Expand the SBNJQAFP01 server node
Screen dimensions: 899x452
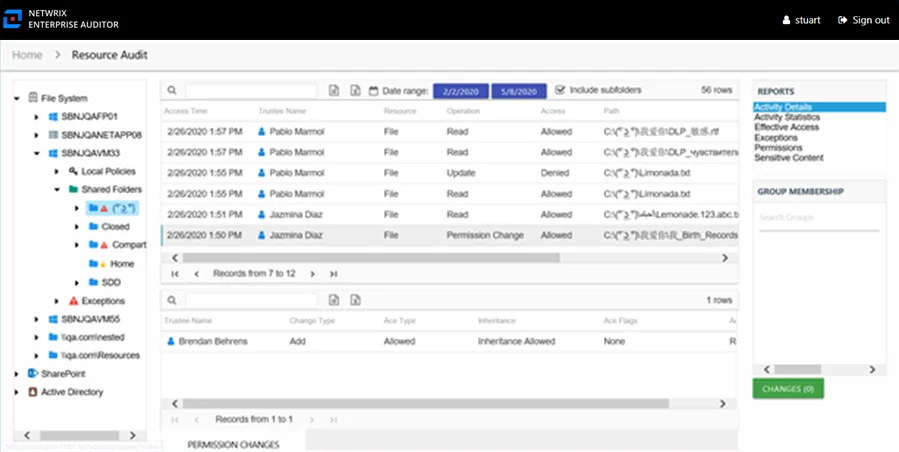tap(37, 117)
